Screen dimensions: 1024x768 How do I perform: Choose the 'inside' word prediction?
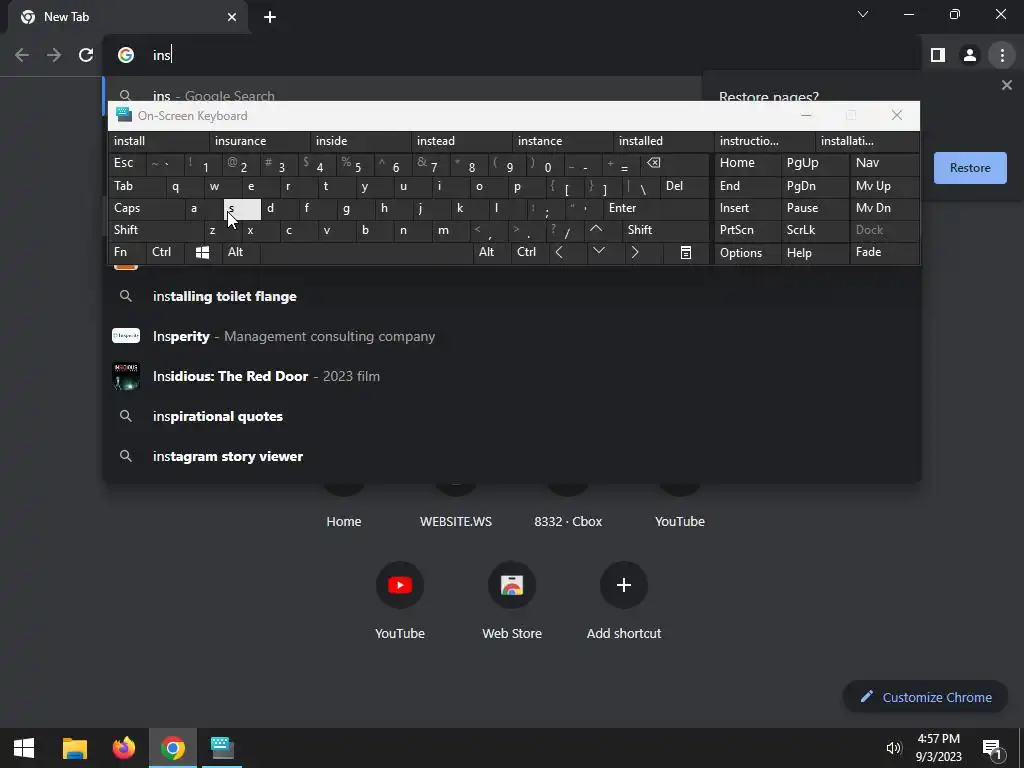360,141
